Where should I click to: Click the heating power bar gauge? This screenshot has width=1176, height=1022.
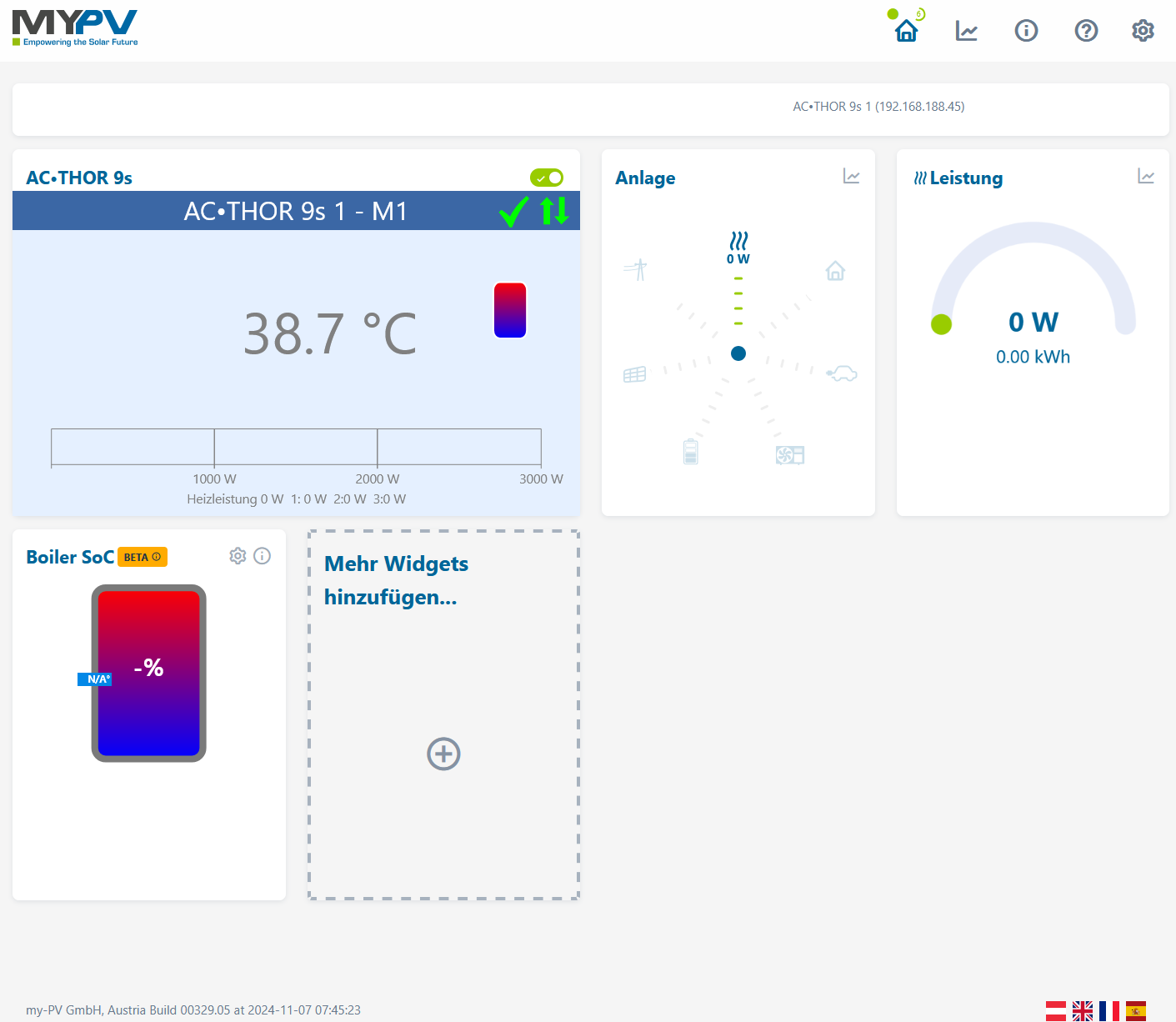296,448
